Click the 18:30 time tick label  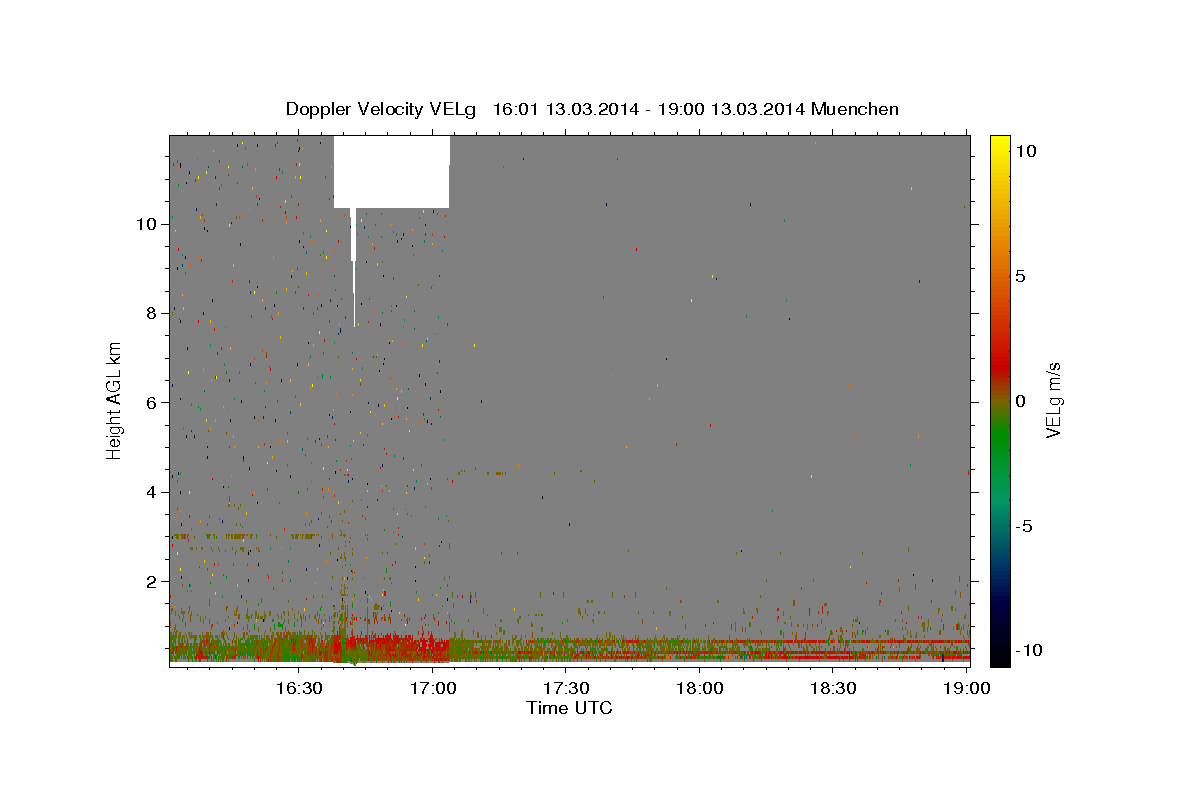tap(833, 688)
